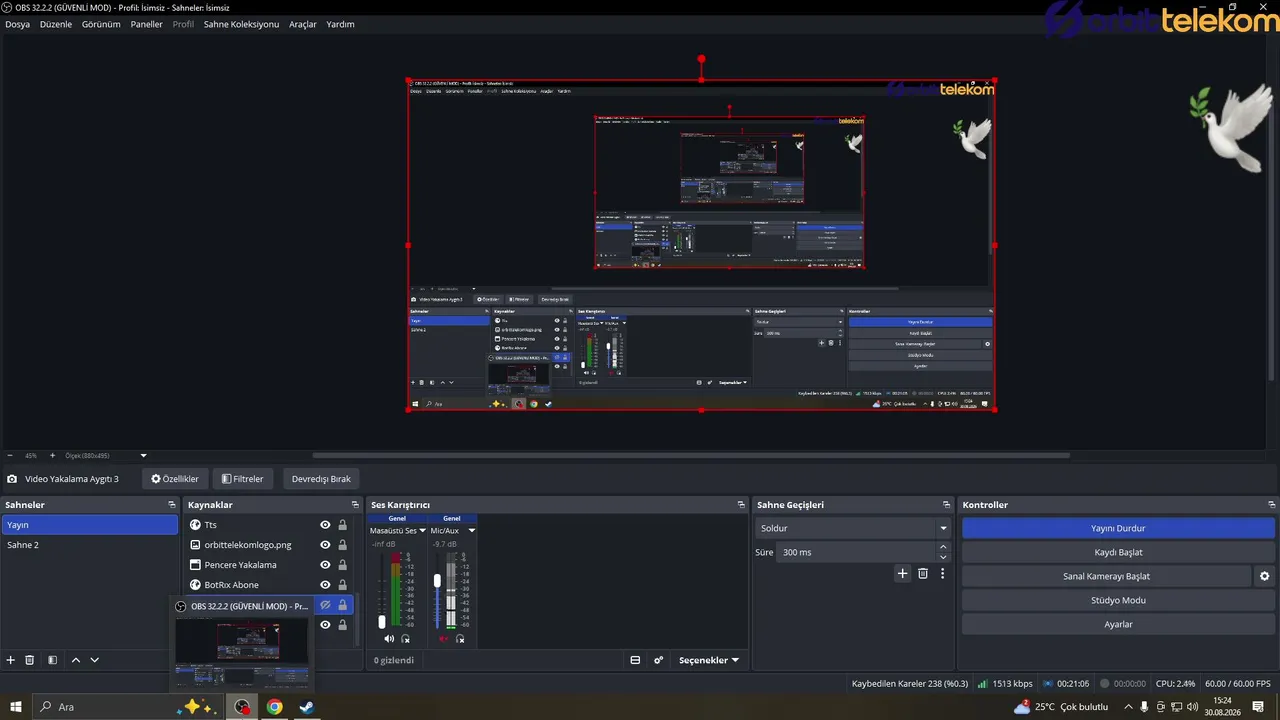Image resolution: width=1280 pixels, height=720 pixels.
Task: Click the Devredışı Bırak button
Action: (x=321, y=479)
